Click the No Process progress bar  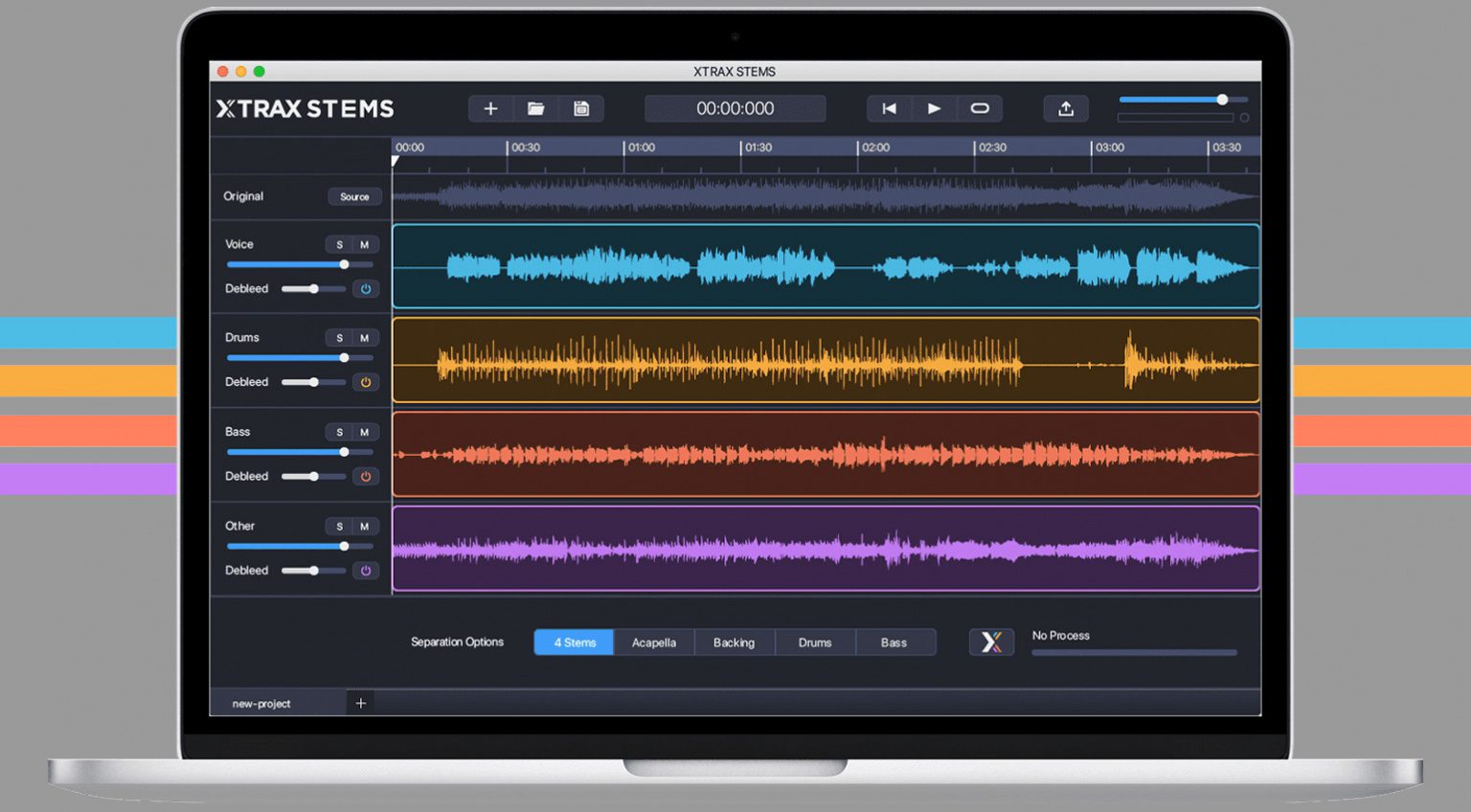tap(1134, 653)
